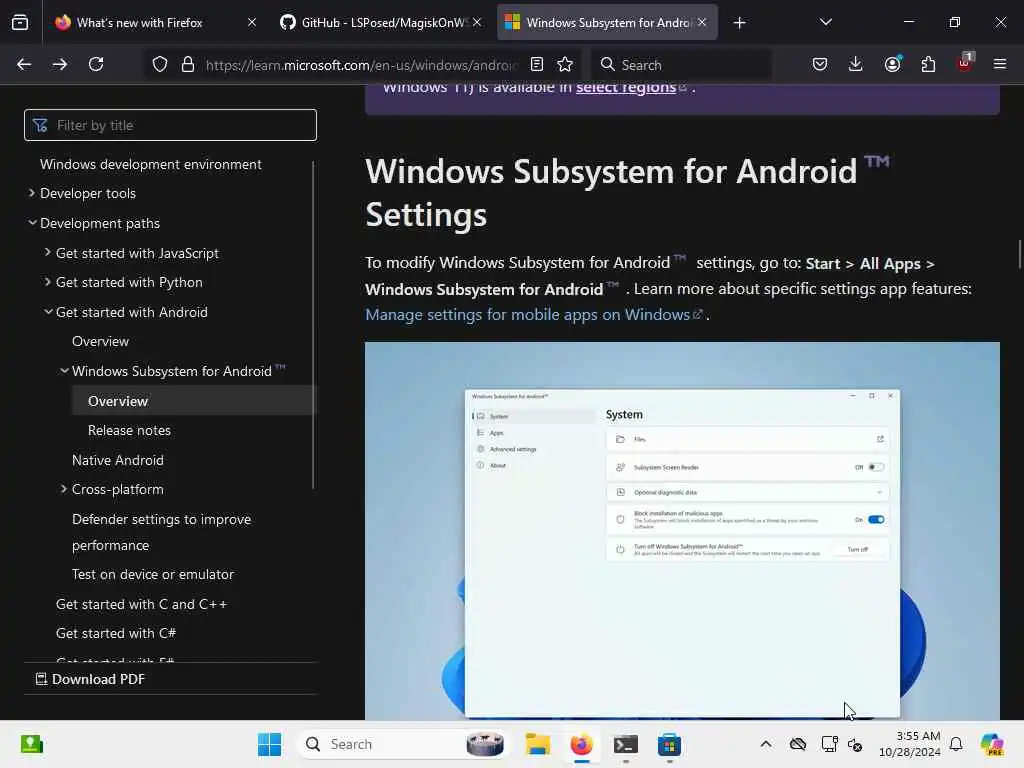The image size is (1024, 768).
Task: Open Windows development environment page
Action: [x=151, y=165]
